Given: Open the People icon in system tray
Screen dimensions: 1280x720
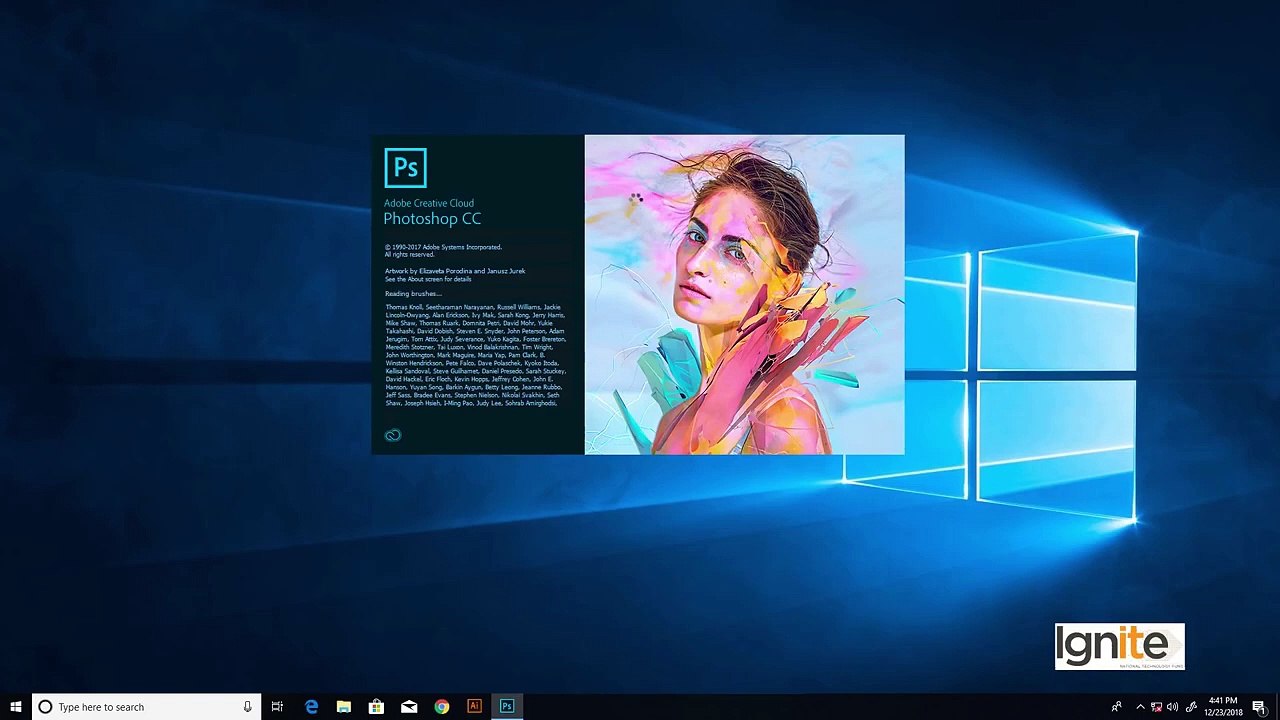Looking at the screenshot, I should pos(1116,707).
